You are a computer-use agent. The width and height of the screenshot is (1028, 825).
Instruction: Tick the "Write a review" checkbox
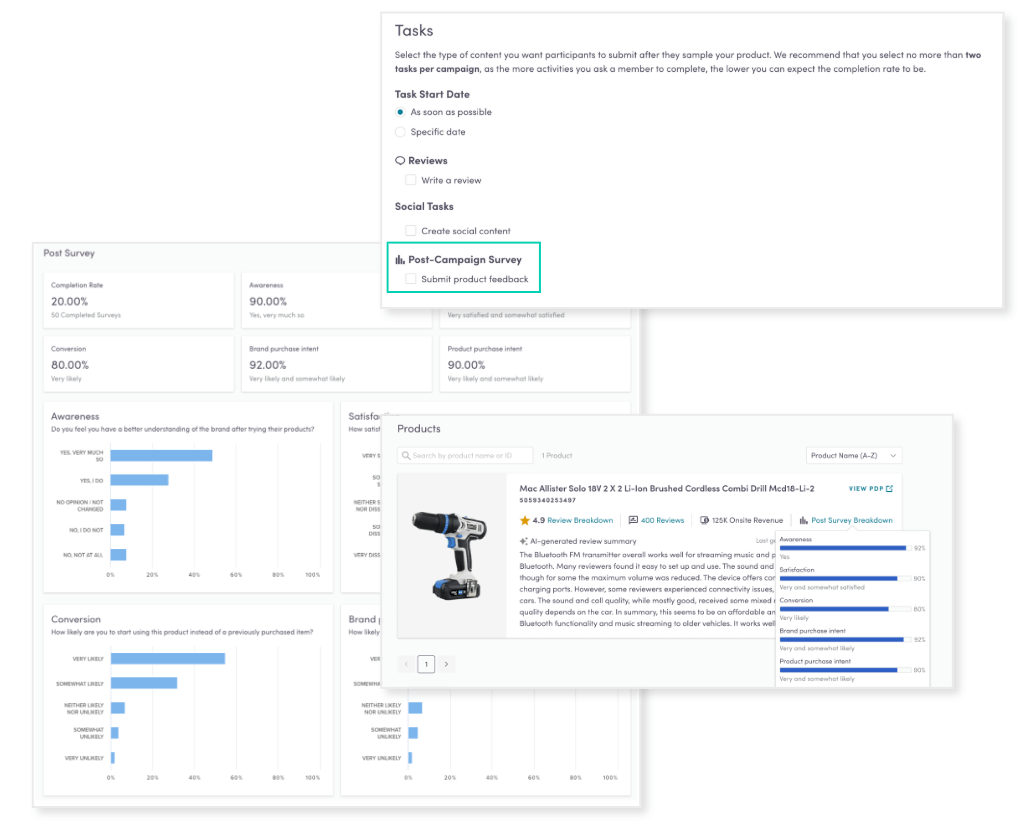(x=410, y=180)
